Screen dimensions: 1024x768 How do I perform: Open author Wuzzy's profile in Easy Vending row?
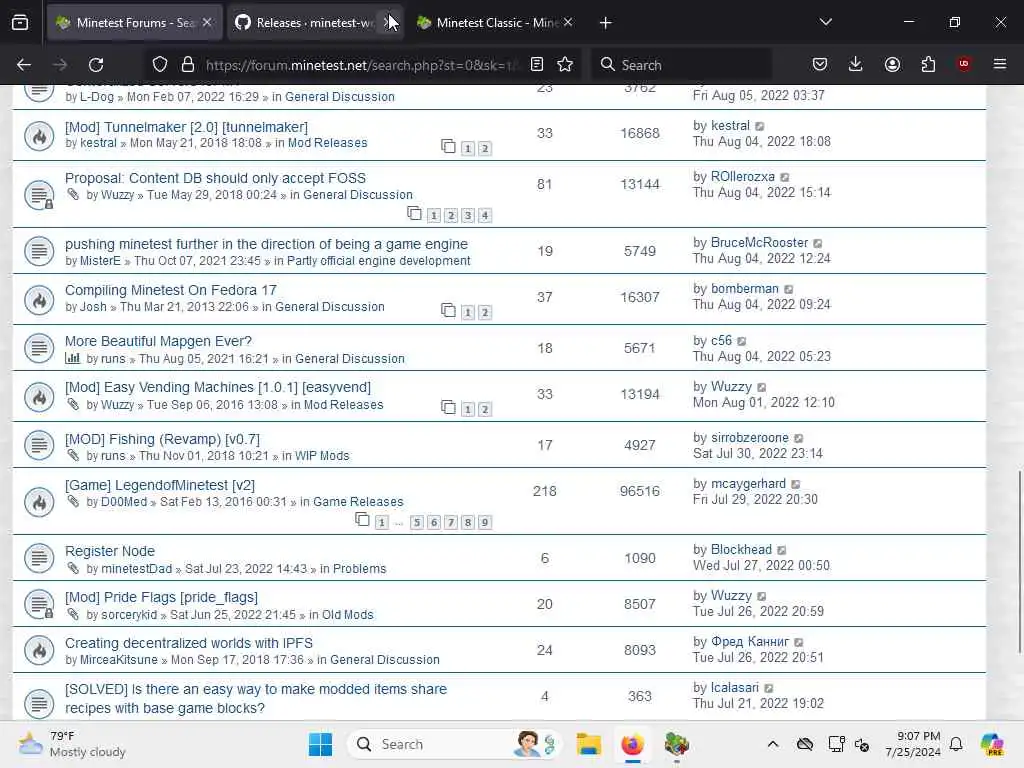click(118, 405)
